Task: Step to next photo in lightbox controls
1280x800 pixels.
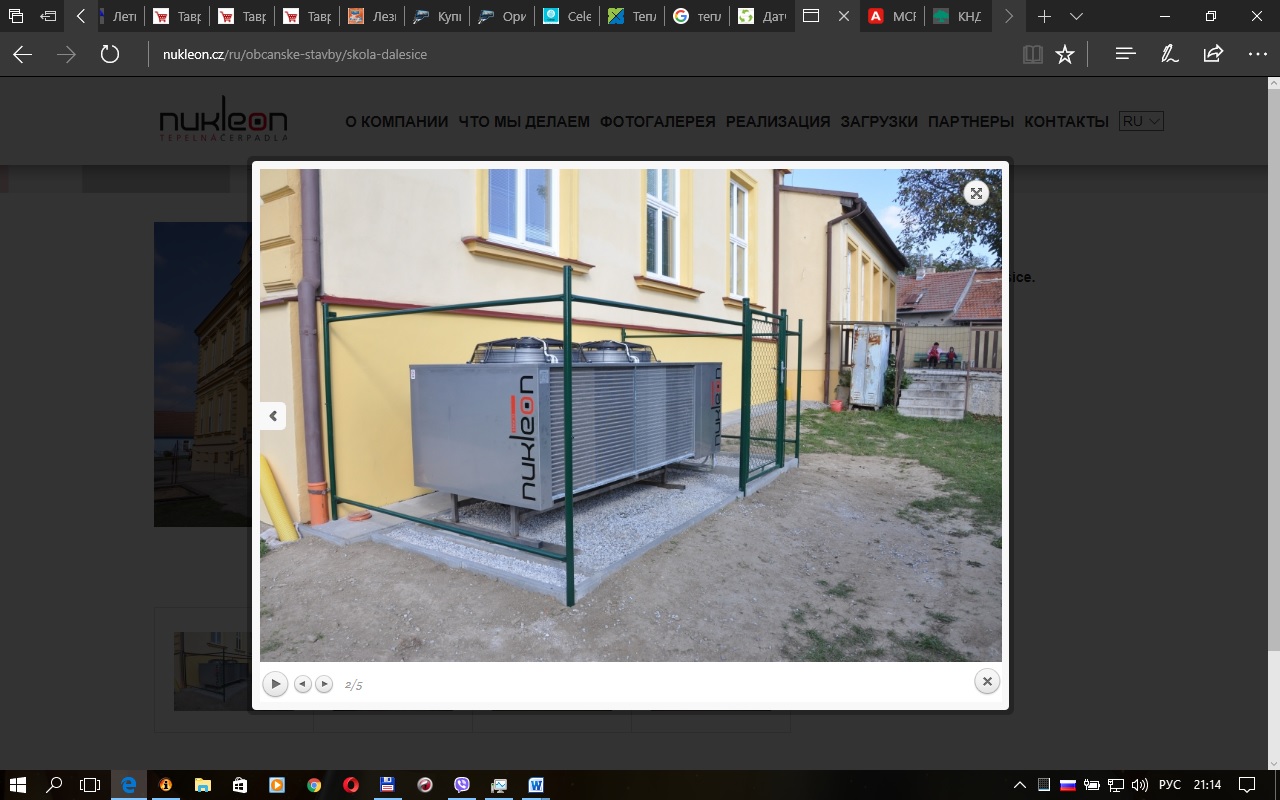Action: point(324,684)
